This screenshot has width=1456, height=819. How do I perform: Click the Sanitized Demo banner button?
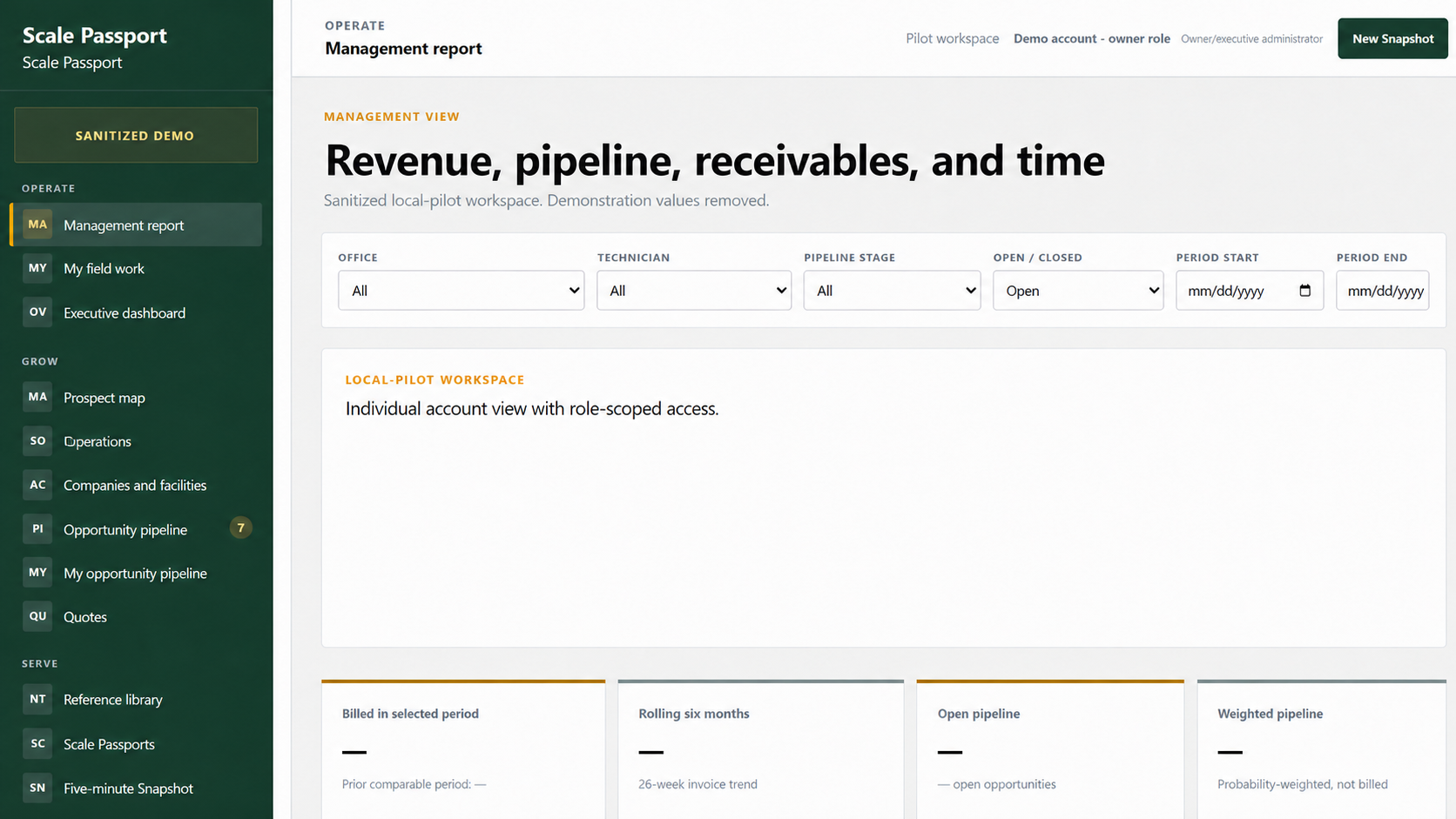(x=136, y=135)
